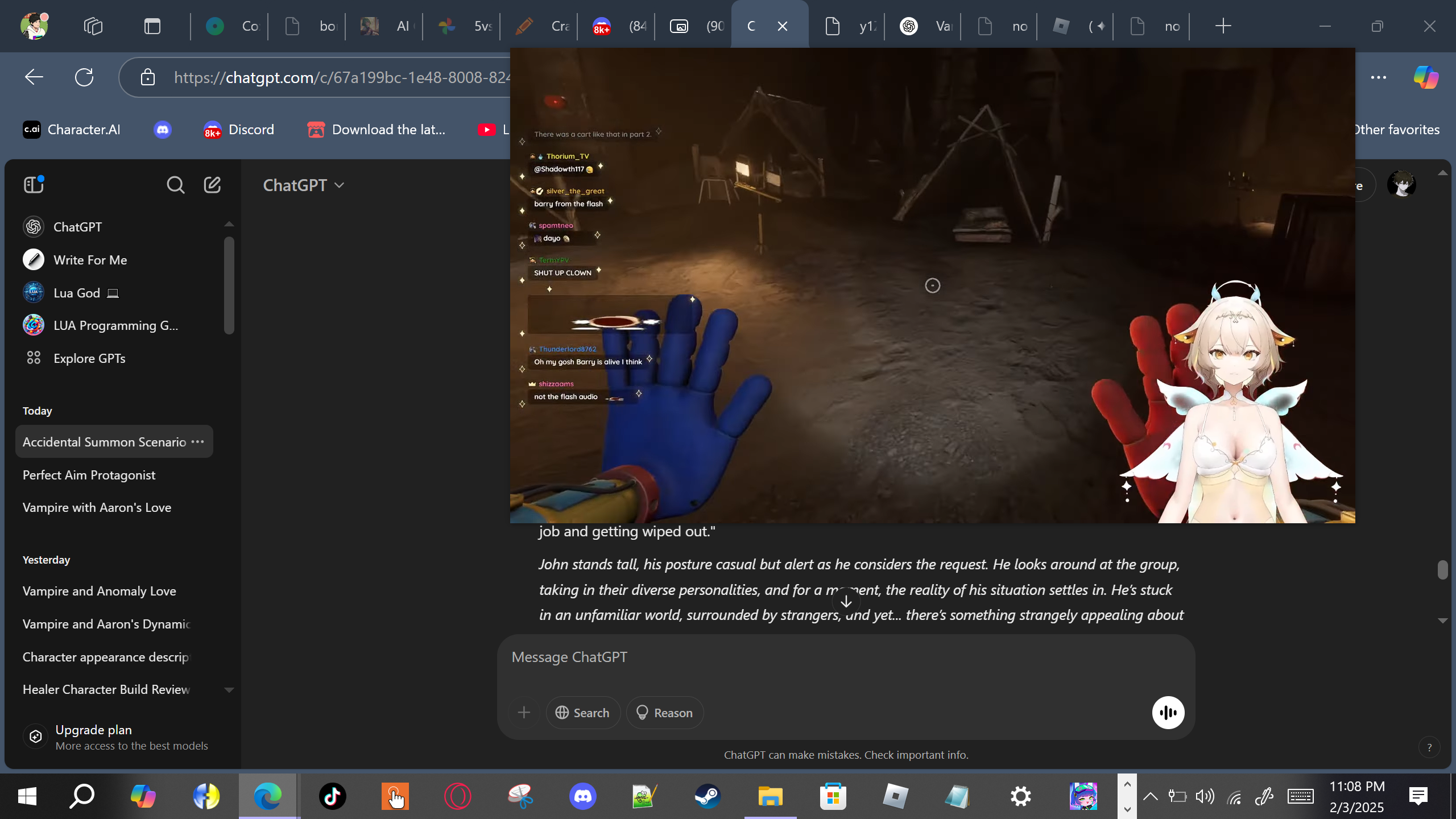Show hidden system tray icons
This screenshot has height=819, width=1456.
(x=1150, y=796)
